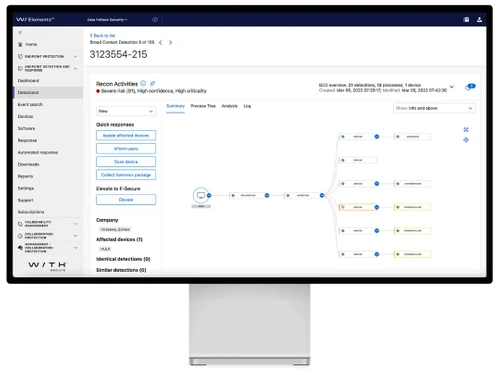Click the Elements logo in header
This screenshot has width=500, height=375.
point(35,20)
